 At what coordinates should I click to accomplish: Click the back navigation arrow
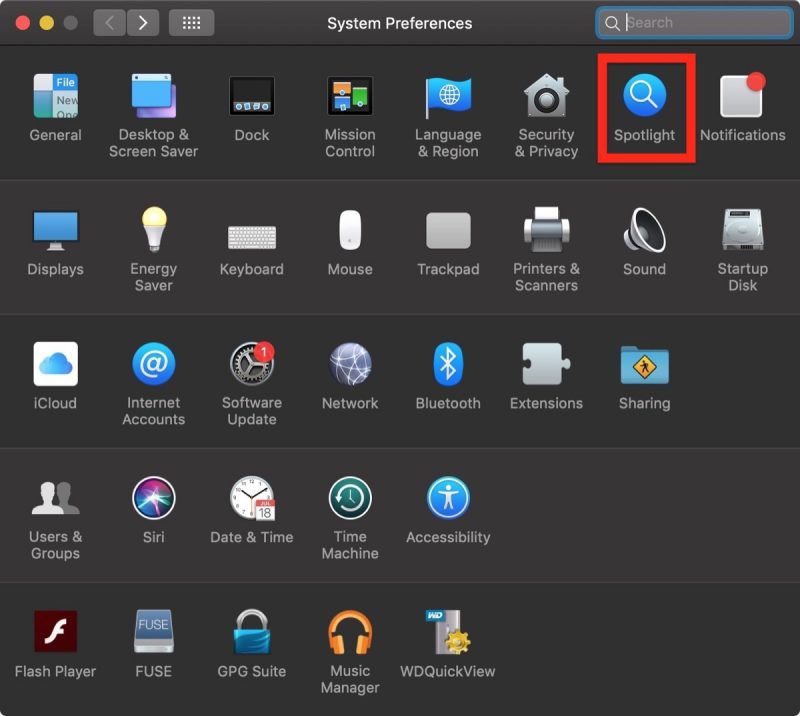[110, 22]
